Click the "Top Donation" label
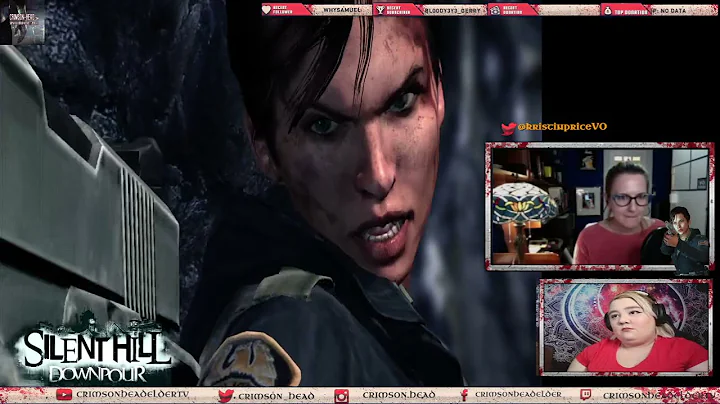 tap(631, 11)
